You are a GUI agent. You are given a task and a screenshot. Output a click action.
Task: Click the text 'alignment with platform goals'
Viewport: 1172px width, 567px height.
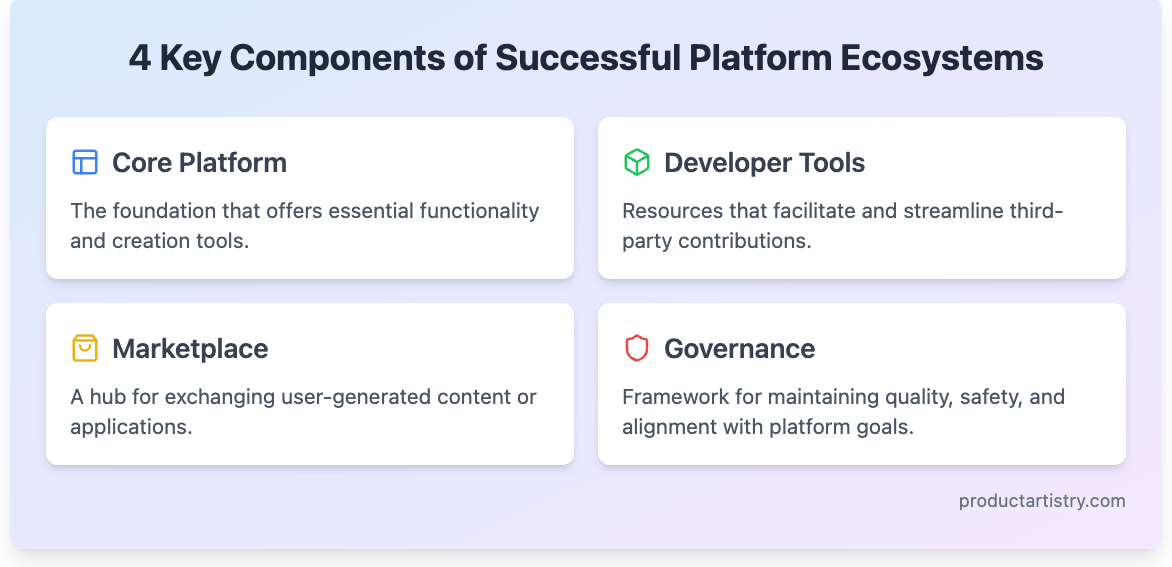[x=768, y=427]
